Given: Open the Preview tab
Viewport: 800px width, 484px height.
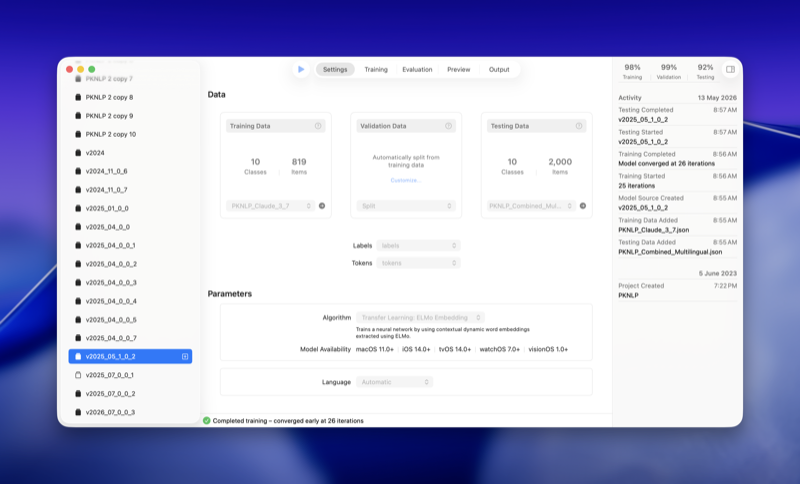Looking at the screenshot, I should 459,69.
